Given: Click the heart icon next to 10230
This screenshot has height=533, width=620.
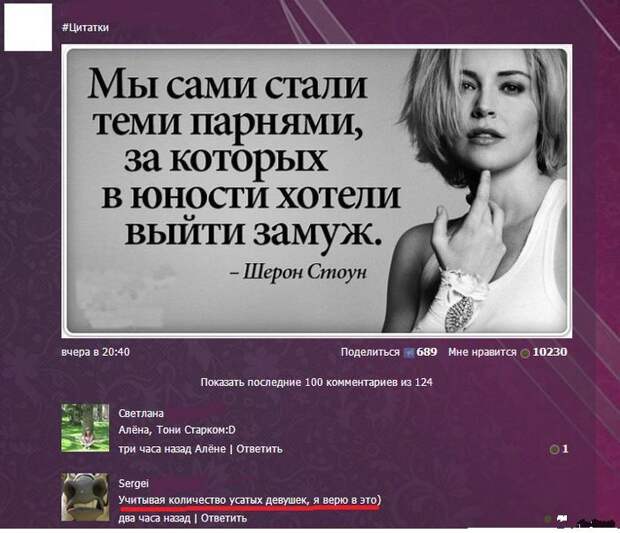Looking at the screenshot, I should pyautogui.click(x=525, y=353).
